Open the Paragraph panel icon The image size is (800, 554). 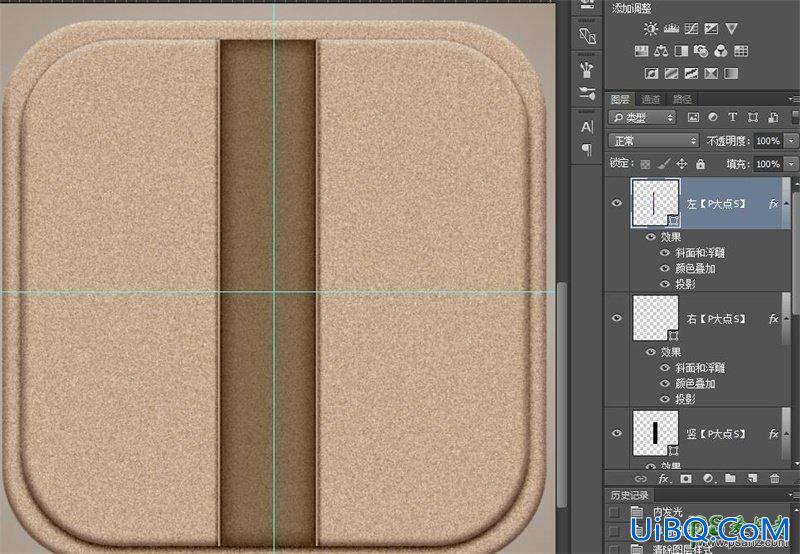[587, 149]
